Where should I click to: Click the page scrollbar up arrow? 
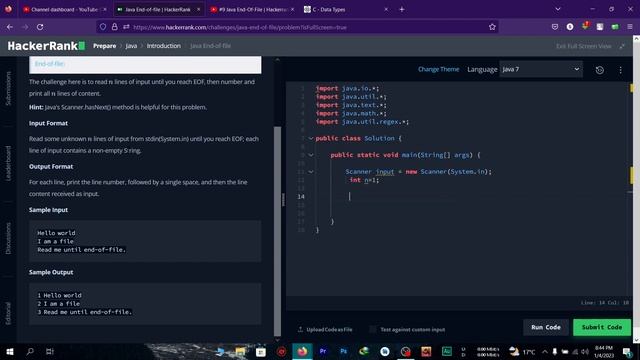pos(636,38)
